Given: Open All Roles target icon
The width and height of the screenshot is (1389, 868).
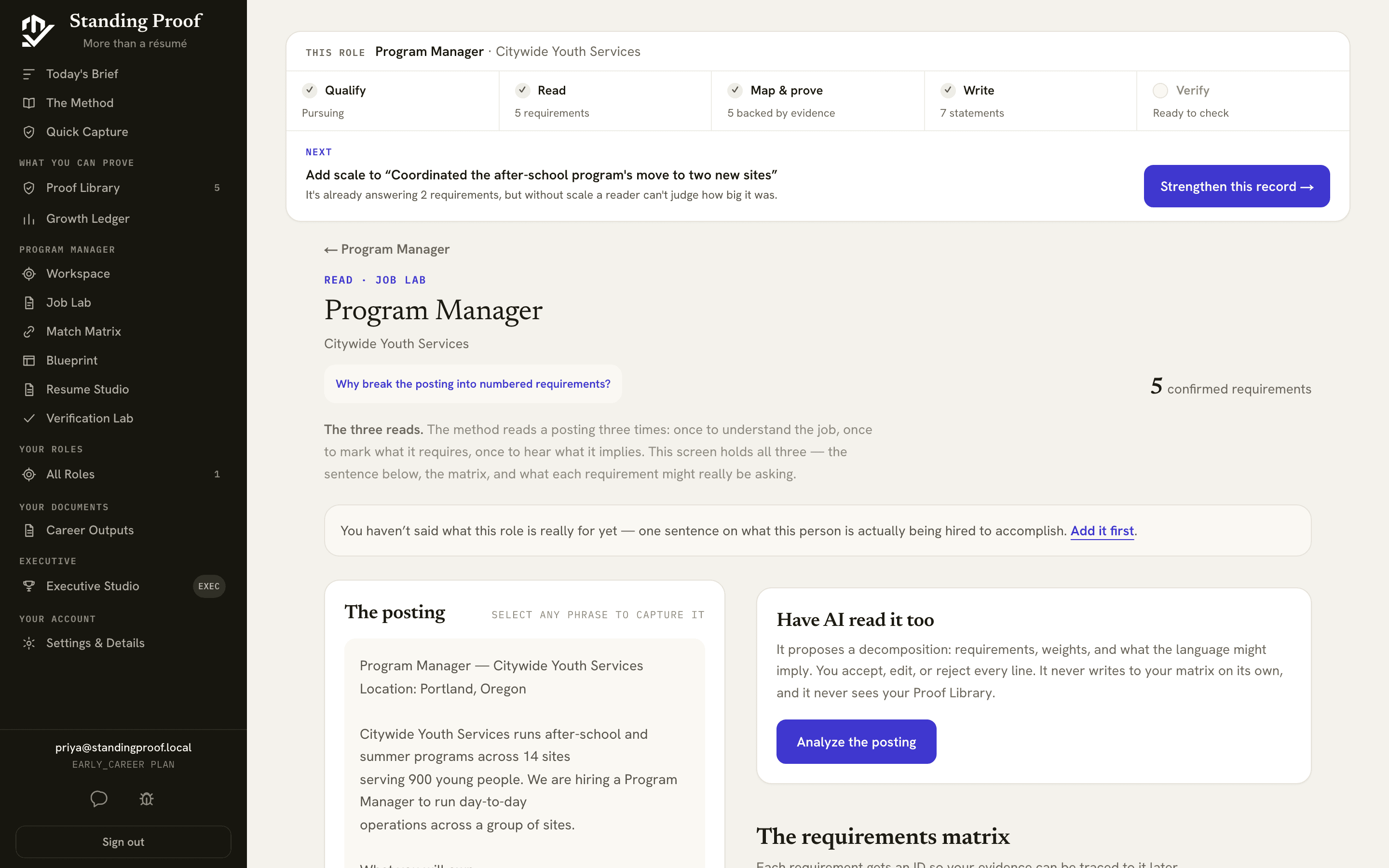Looking at the screenshot, I should 29,474.
